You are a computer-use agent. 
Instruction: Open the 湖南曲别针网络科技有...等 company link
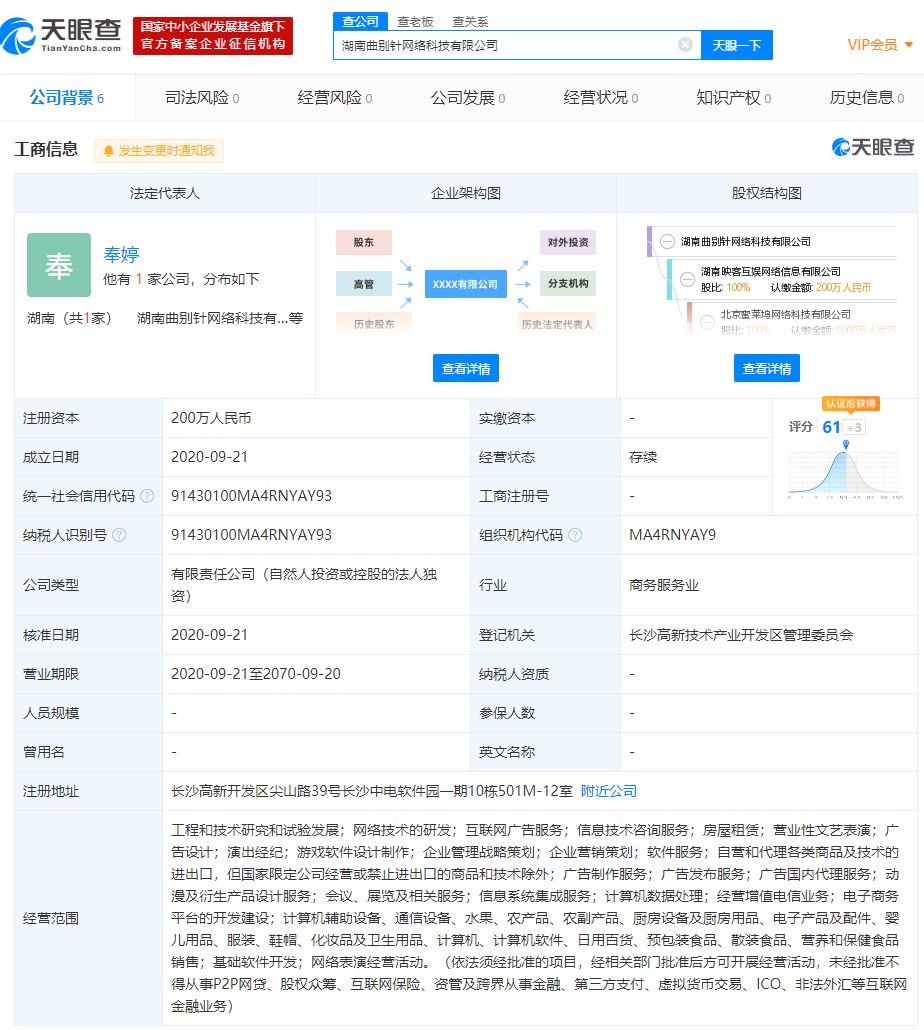[x=220, y=318]
